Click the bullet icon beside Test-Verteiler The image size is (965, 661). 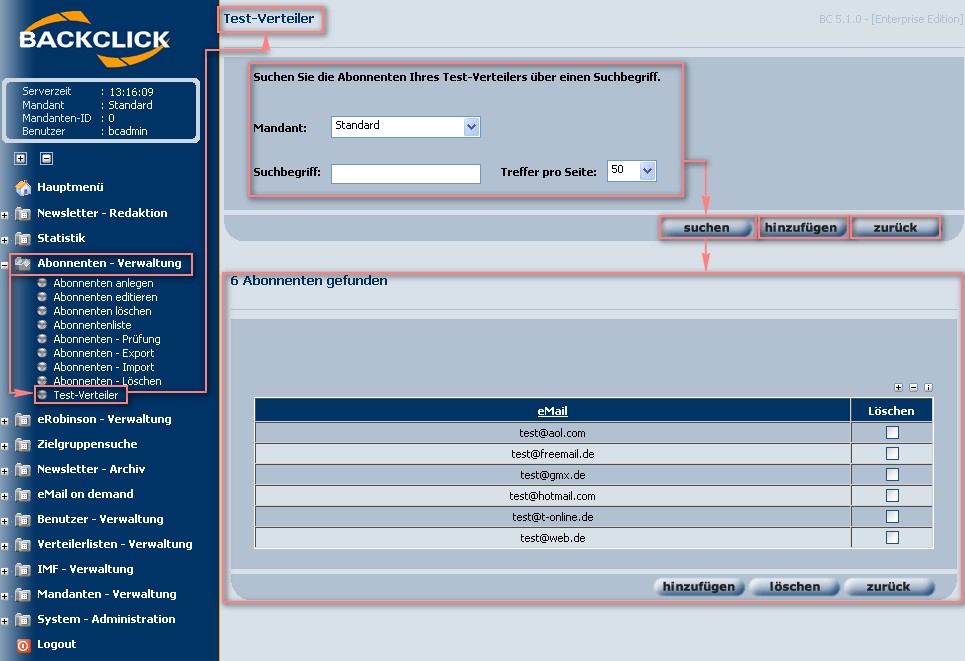[42, 395]
